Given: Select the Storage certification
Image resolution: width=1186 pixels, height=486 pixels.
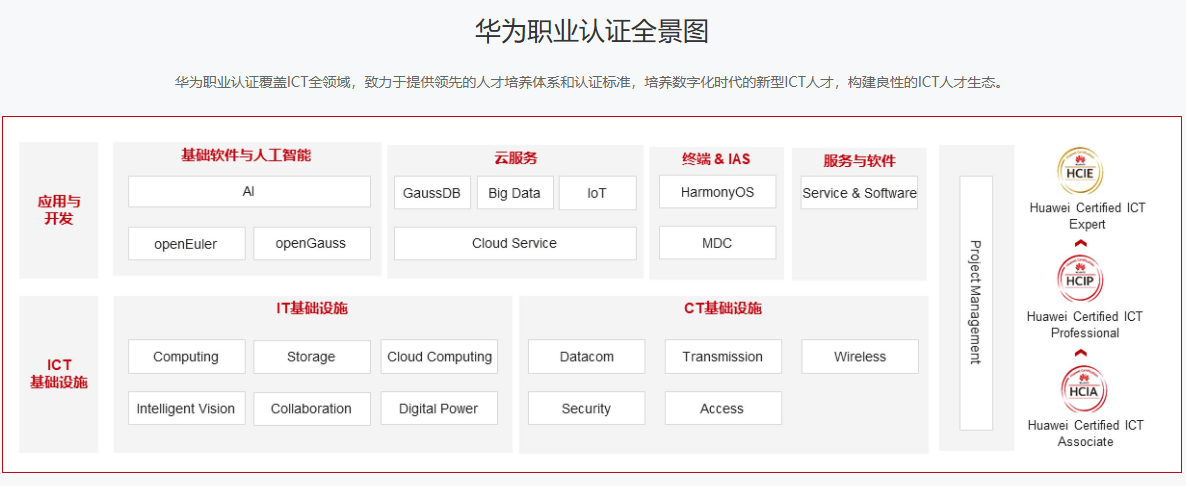Looking at the screenshot, I should click(312, 357).
